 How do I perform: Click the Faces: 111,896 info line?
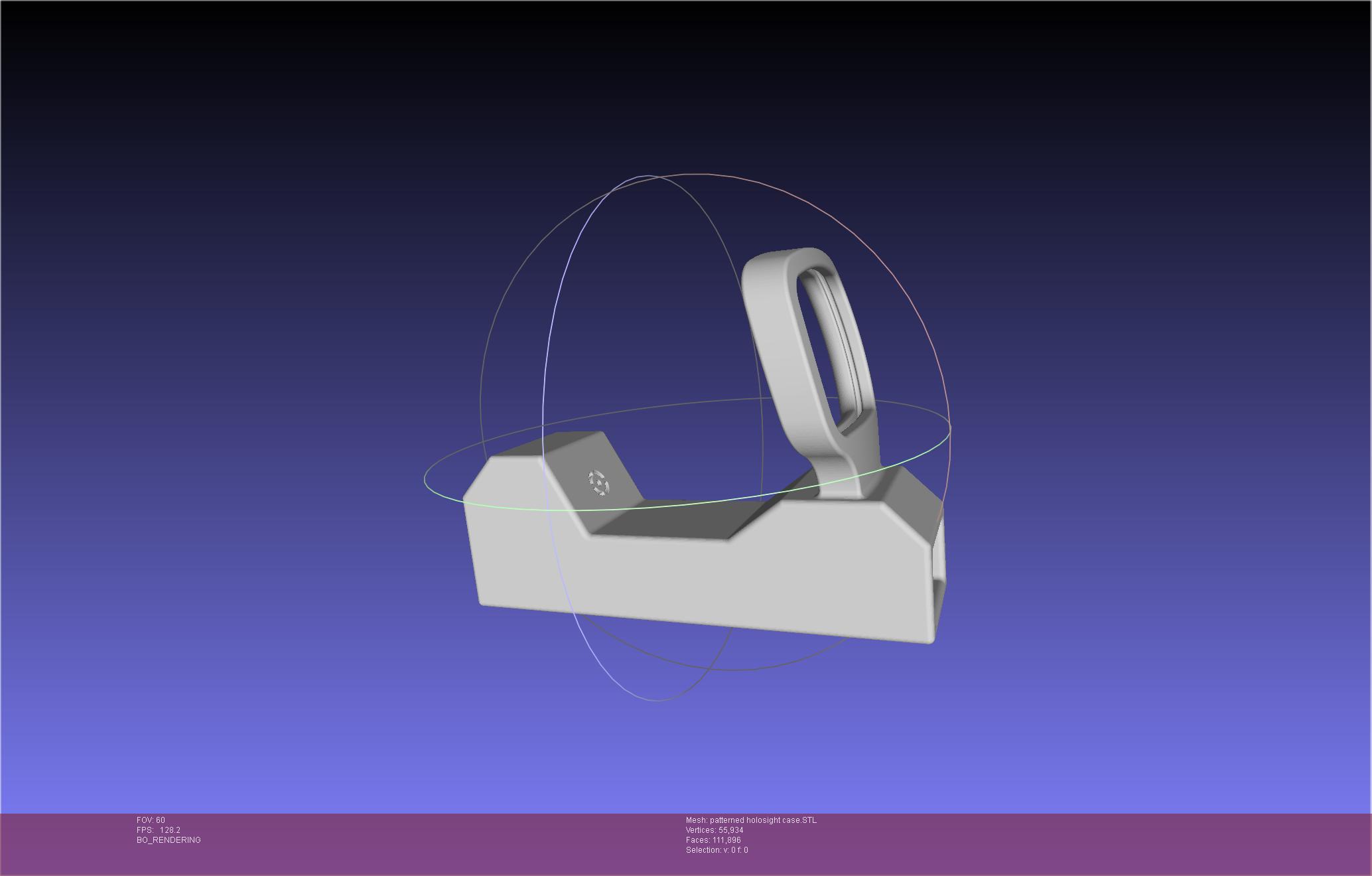click(x=713, y=840)
